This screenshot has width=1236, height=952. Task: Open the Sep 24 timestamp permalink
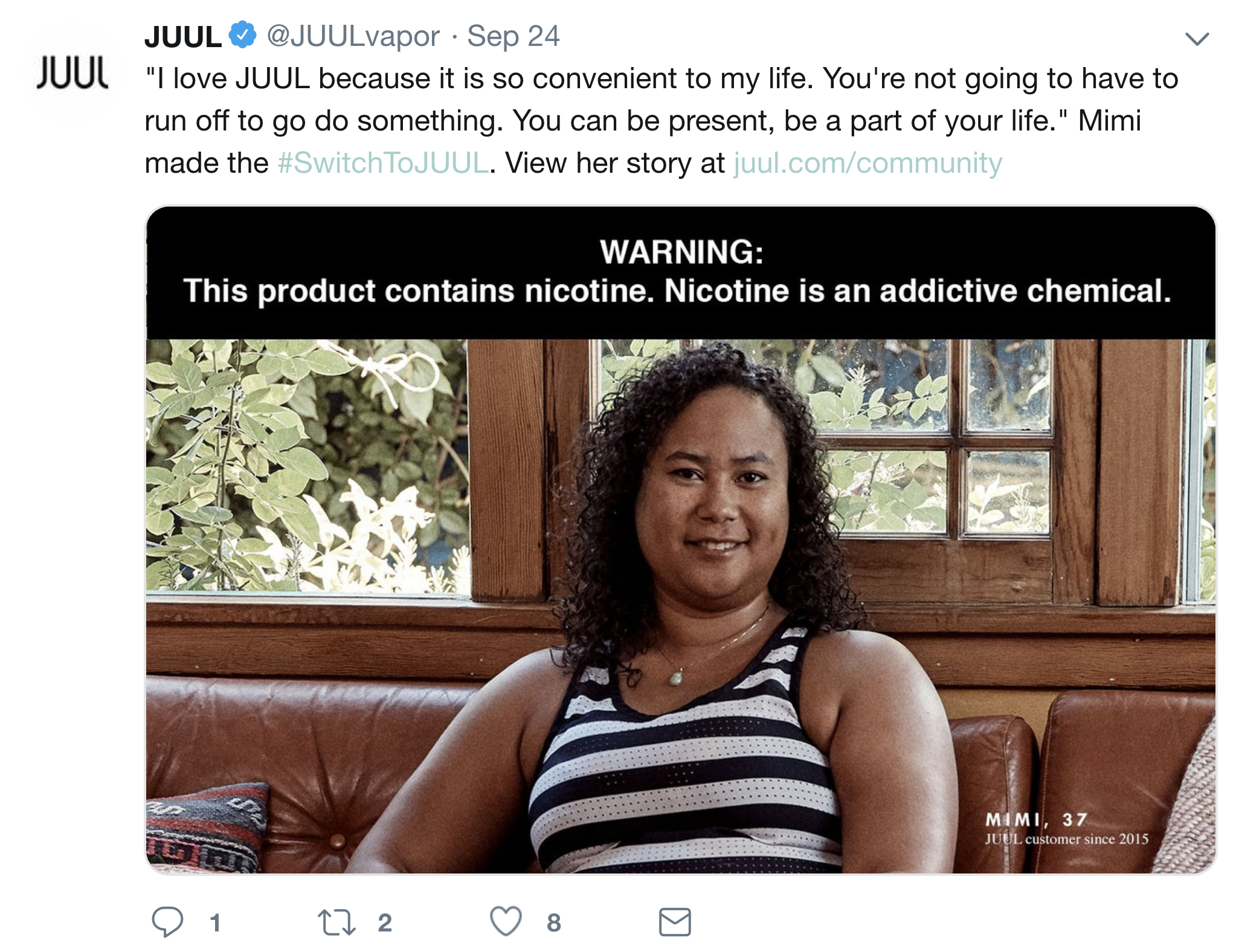click(513, 36)
